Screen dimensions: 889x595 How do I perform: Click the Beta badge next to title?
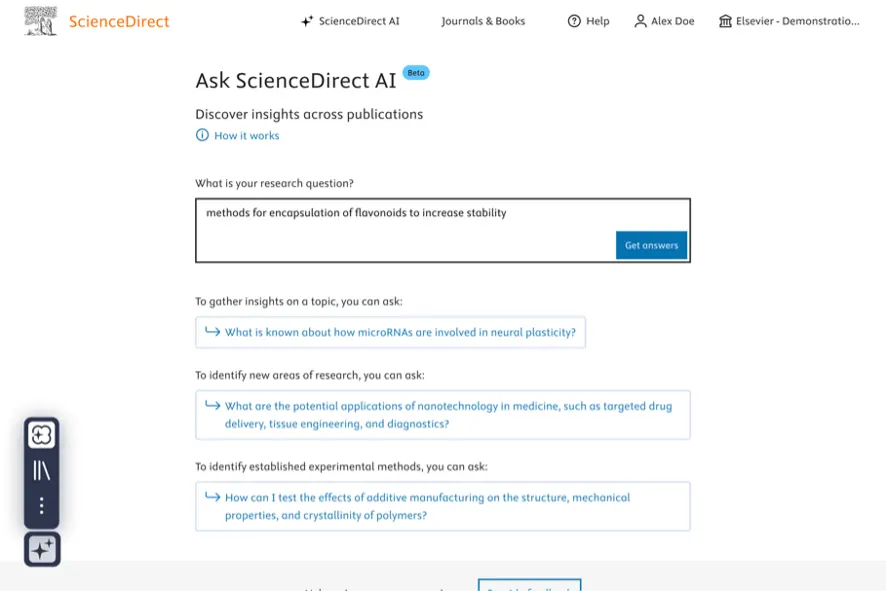click(417, 73)
